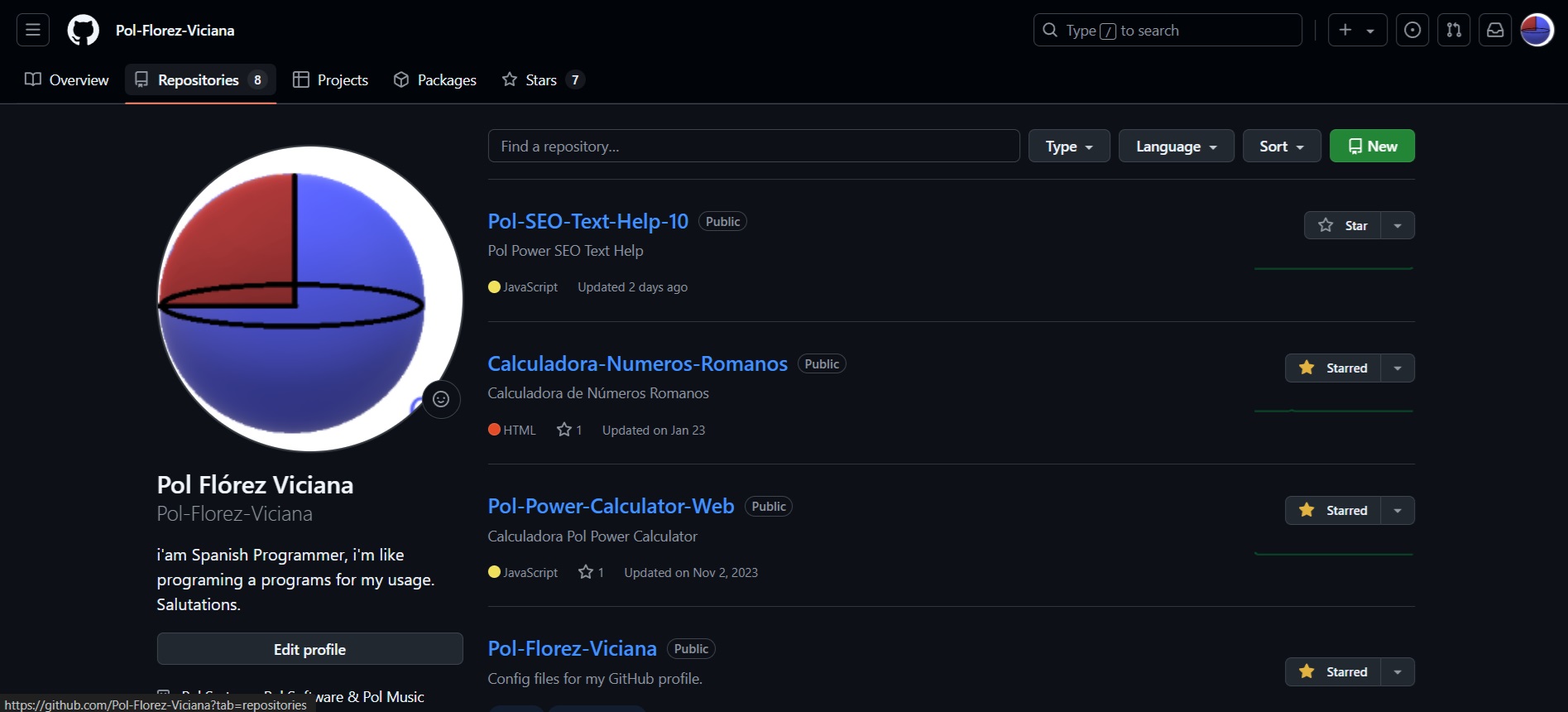Star the Pol-SEO-Text-Help-10 repository
Viewport: 1568px width, 712px height.
click(x=1342, y=225)
